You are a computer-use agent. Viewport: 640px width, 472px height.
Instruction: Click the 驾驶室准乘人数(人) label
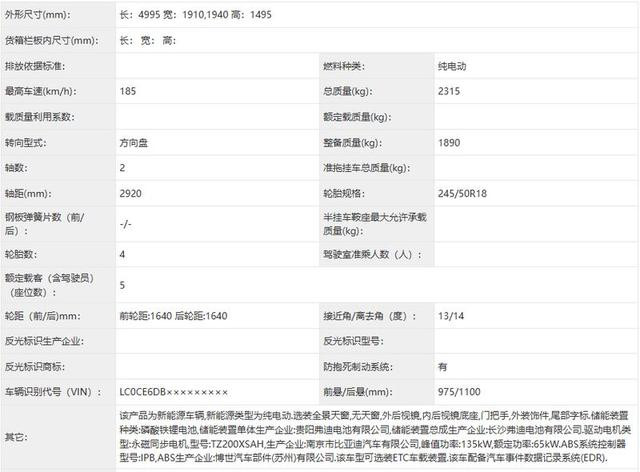pyautogui.click(x=372, y=254)
